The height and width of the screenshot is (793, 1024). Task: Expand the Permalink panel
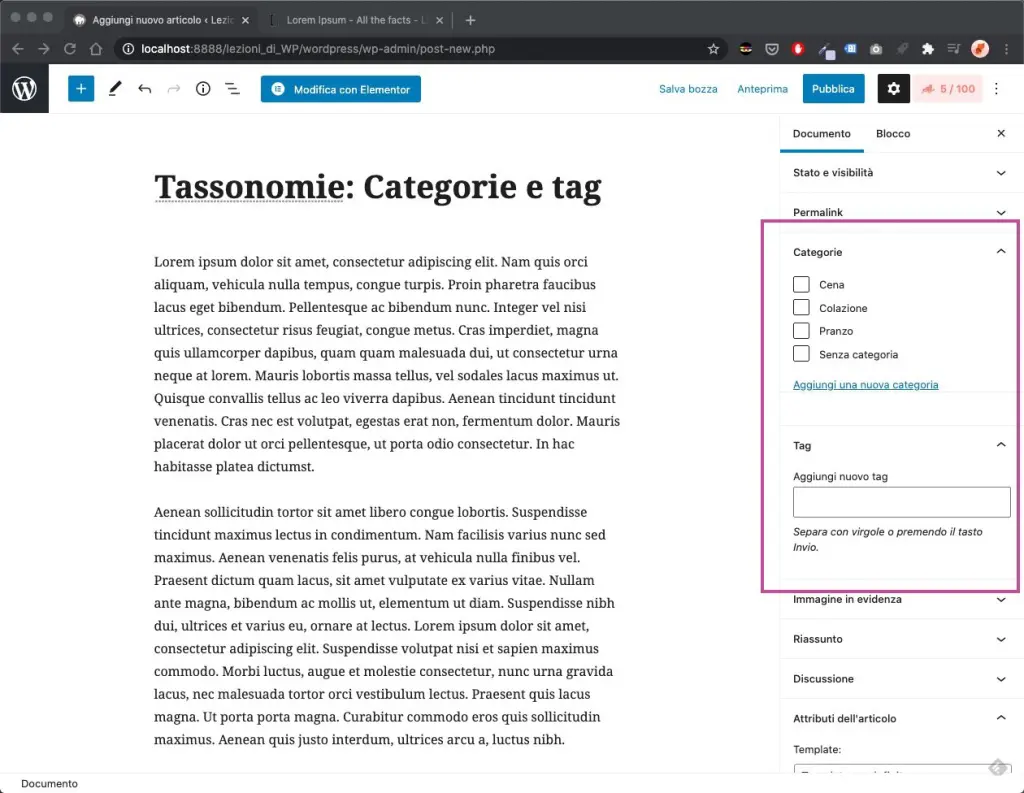[900, 212]
